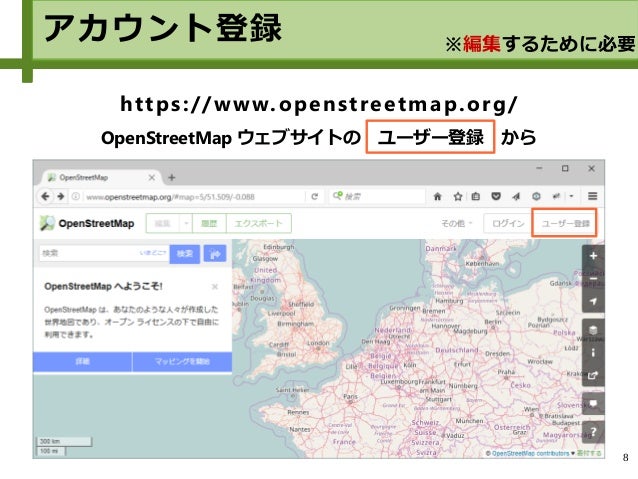The width and height of the screenshot is (638, 479).
Task: Click the hexagon extension icon
Action: 536,197
